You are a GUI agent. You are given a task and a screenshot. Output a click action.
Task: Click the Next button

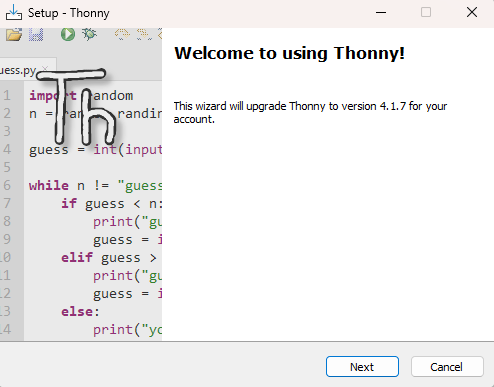[x=362, y=367]
